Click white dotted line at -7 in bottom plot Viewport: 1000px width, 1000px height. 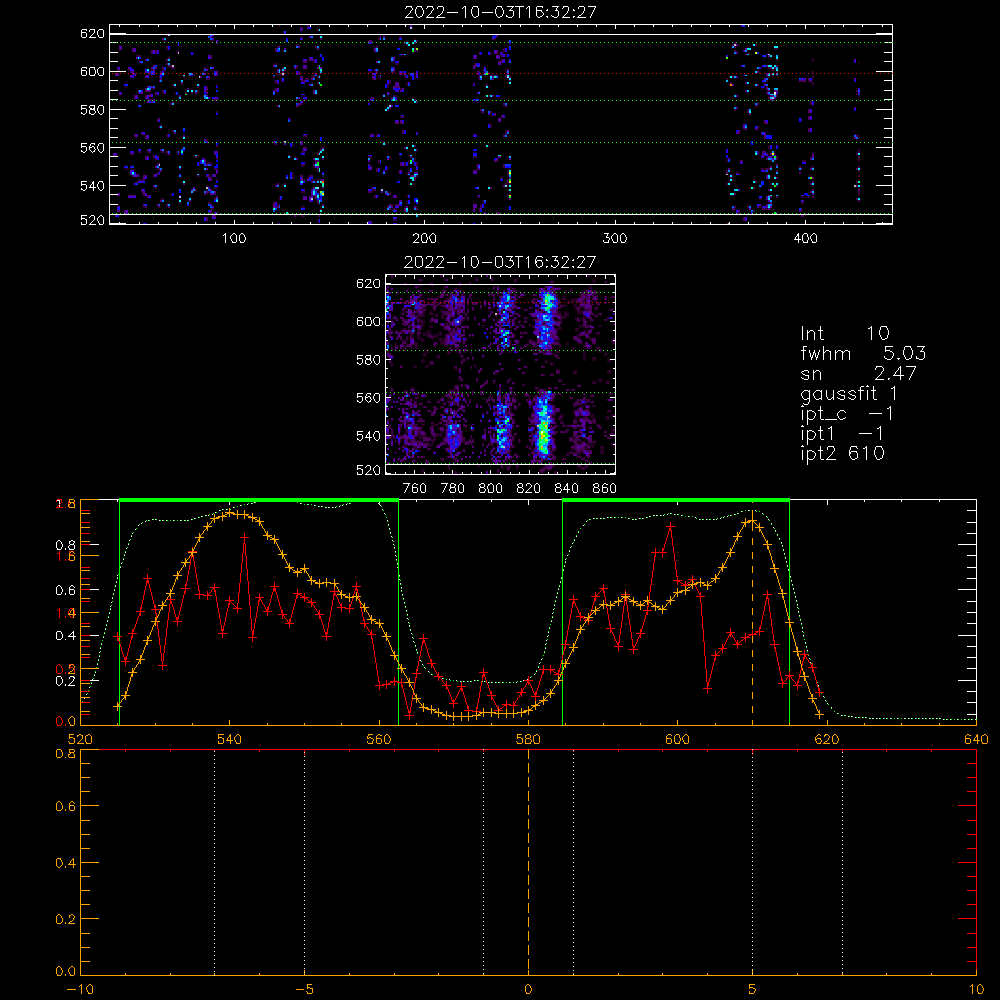(x=214, y=862)
